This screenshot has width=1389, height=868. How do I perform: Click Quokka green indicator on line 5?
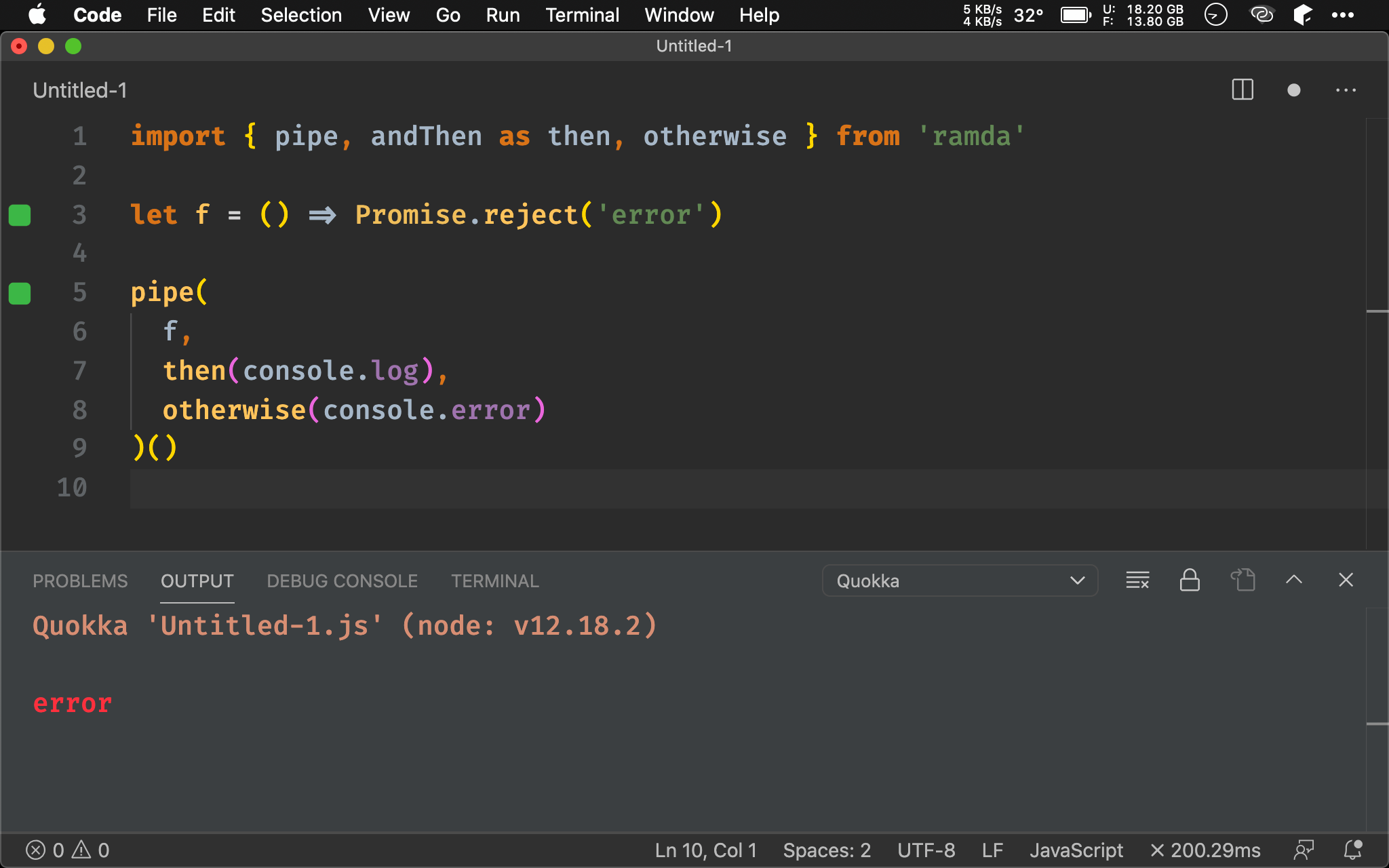(20, 294)
